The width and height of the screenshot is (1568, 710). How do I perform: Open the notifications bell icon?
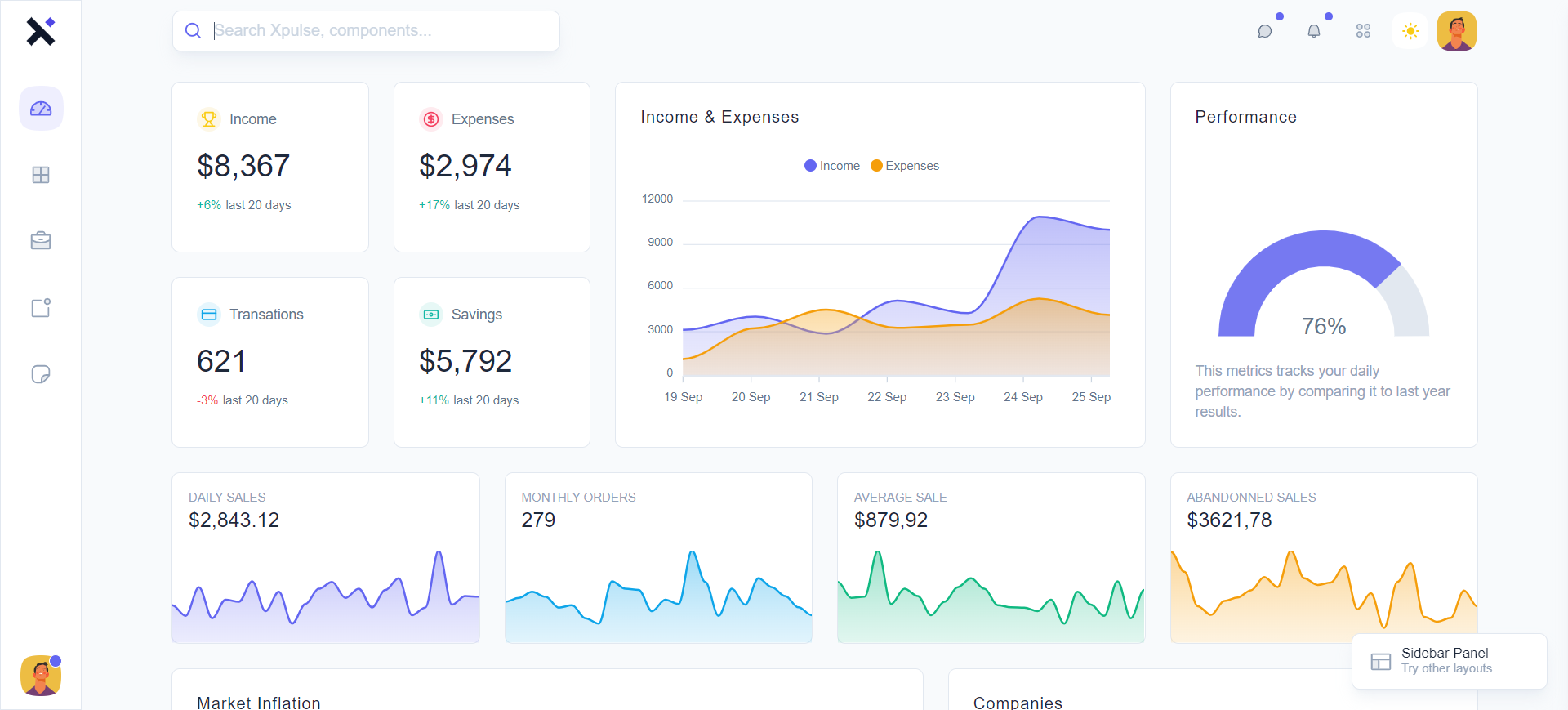point(1314,31)
